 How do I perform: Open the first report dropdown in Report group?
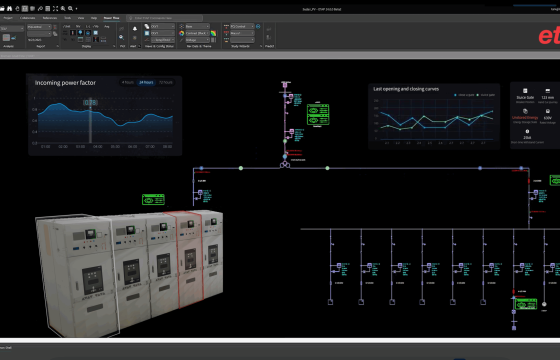pyautogui.click(x=39, y=27)
